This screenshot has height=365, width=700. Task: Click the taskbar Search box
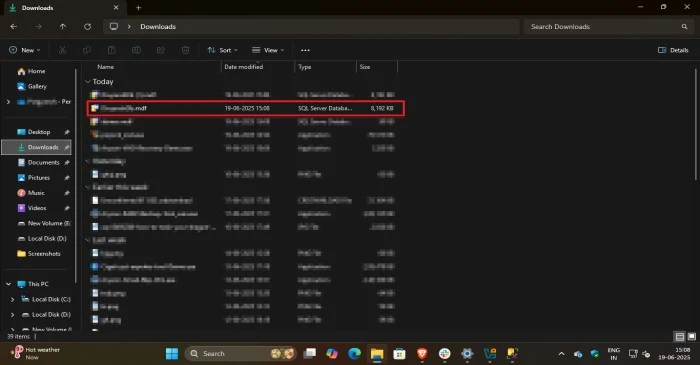pyautogui.click(x=240, y=353)
